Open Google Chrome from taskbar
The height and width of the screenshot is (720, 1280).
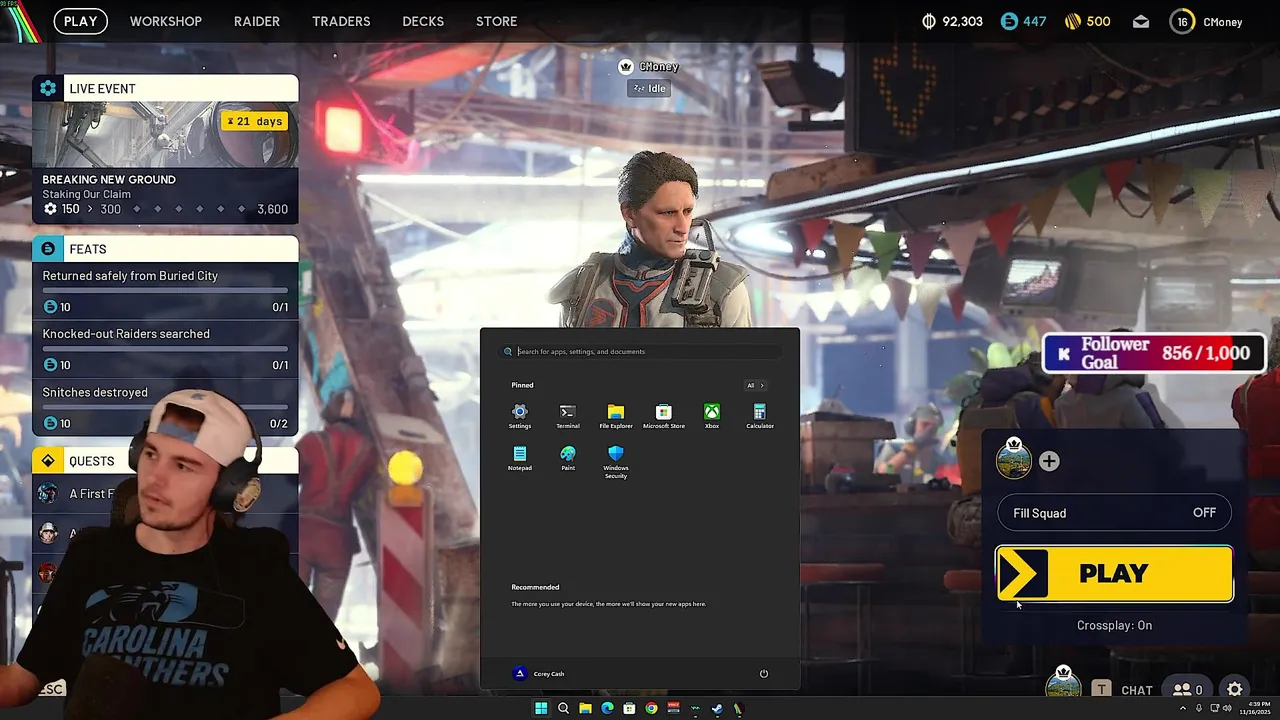coord(651,708)
